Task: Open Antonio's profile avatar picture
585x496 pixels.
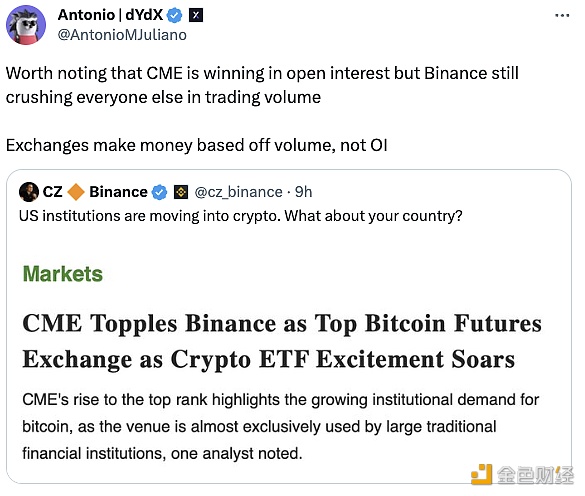Action: click(x=26, y=25)
